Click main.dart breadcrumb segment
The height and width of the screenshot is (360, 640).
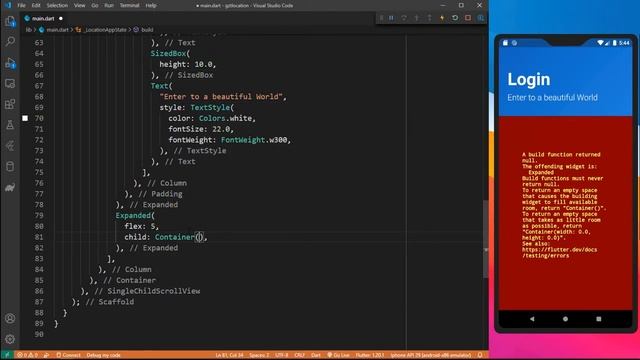click(x=57, y=30)
